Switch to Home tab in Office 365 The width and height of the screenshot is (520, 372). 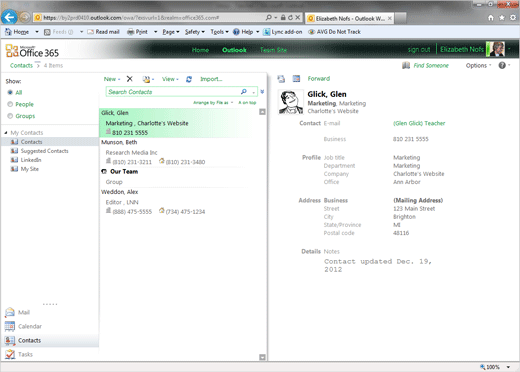pos(200,50)
